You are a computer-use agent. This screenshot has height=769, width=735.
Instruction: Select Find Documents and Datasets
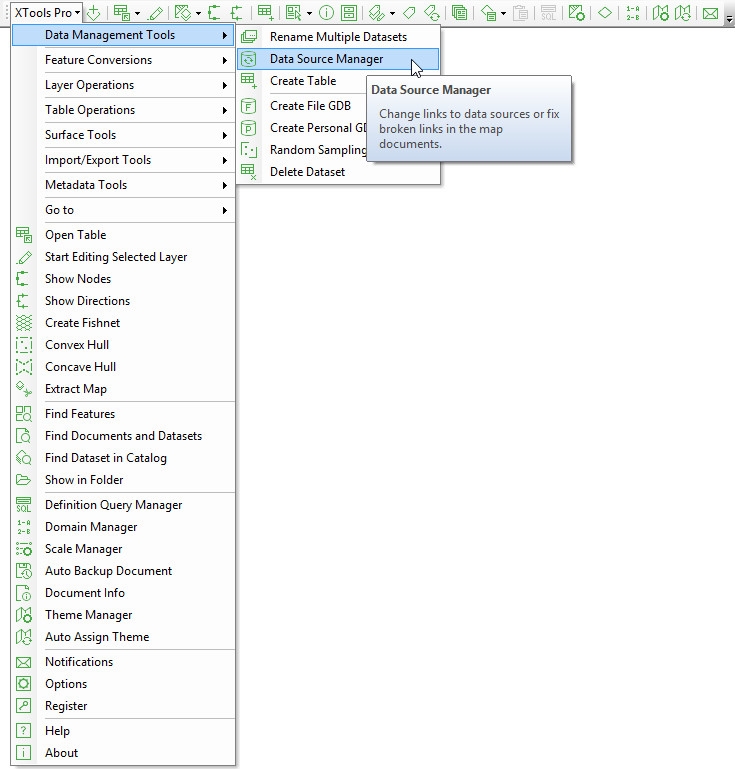coord(124,436)
